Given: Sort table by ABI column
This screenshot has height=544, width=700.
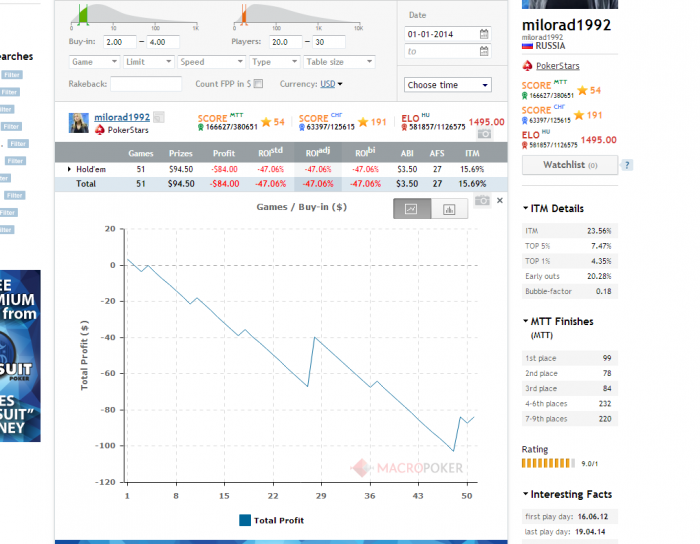Looking at the screenshot, I should 407,154.
